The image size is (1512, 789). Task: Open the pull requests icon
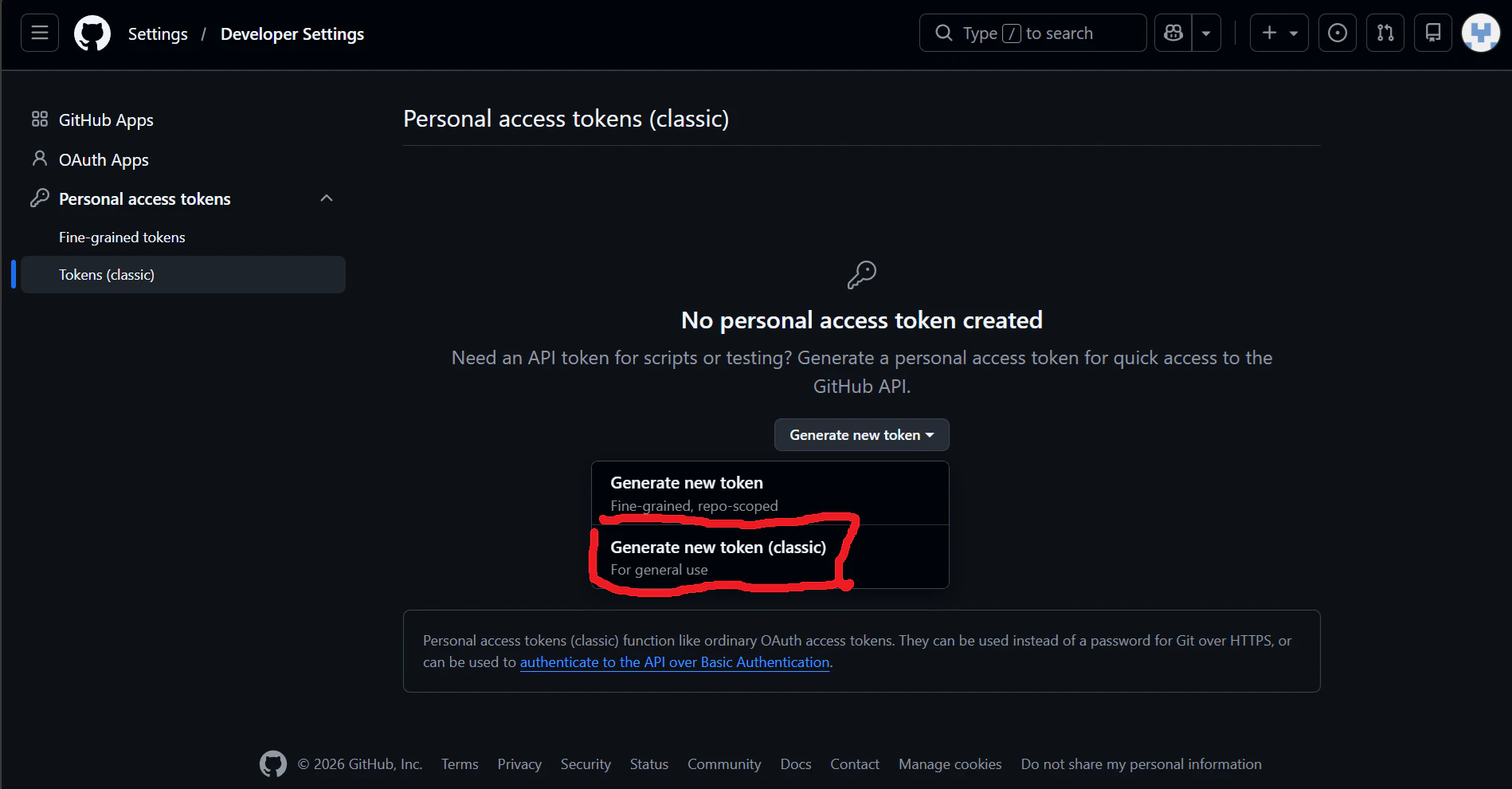click(x=1385, y=33)
